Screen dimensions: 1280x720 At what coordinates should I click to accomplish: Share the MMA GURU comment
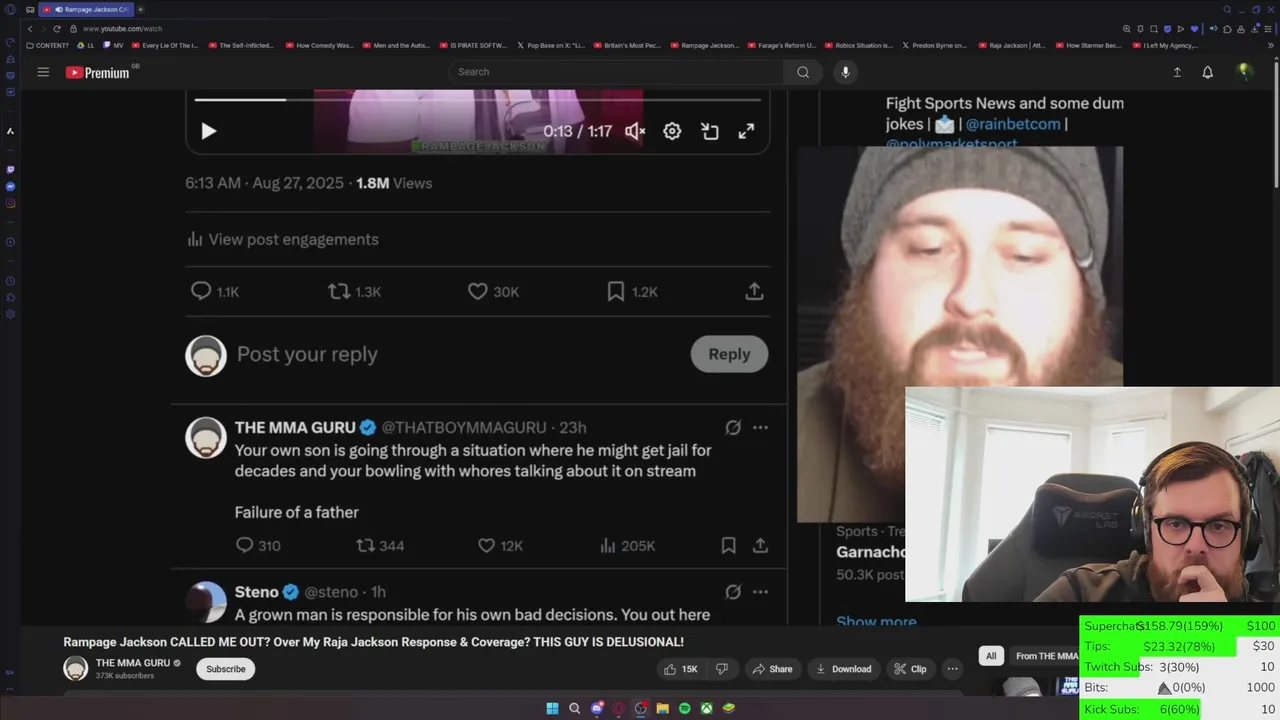click(760, 545)
